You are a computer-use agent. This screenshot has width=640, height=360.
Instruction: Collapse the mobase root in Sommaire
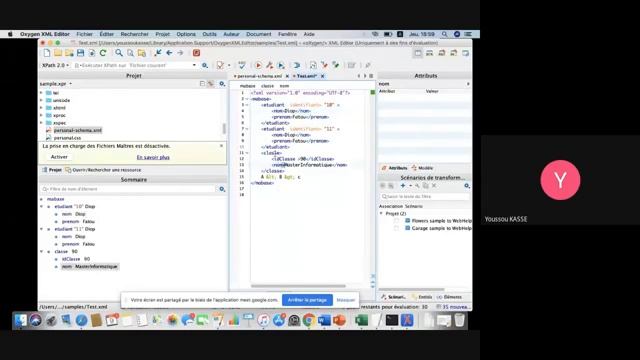tap(42, 199)
